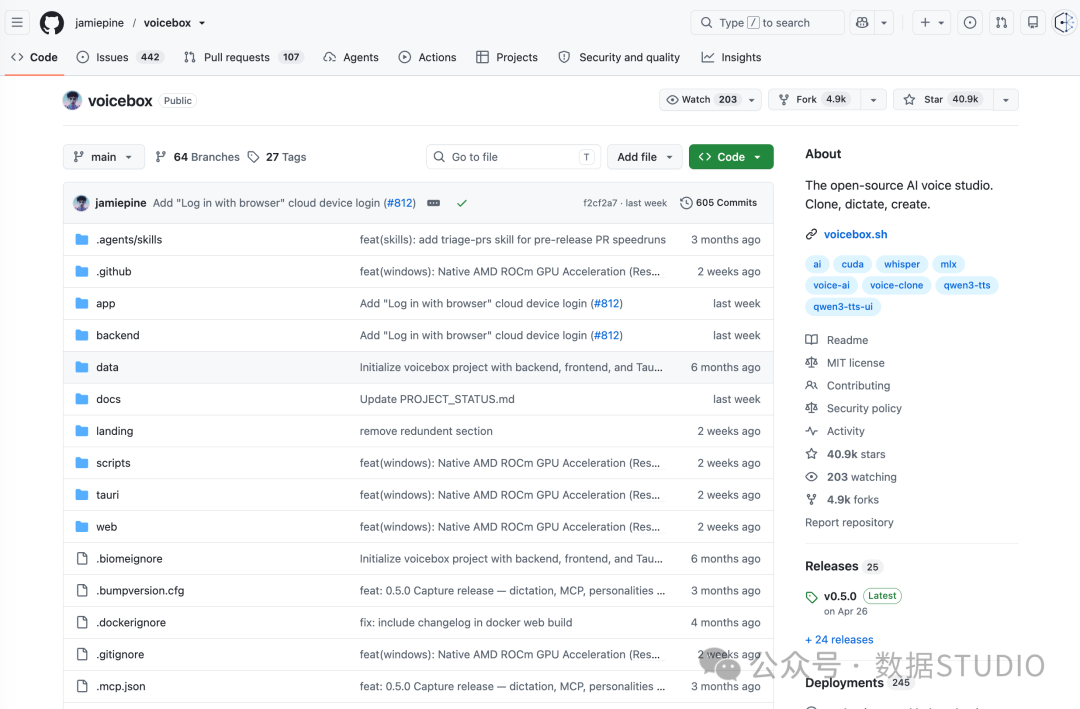This screenshot has width=1080, height=709.
Task: Open the voicebox.sh website link
Action: click(x=855, y=234)
